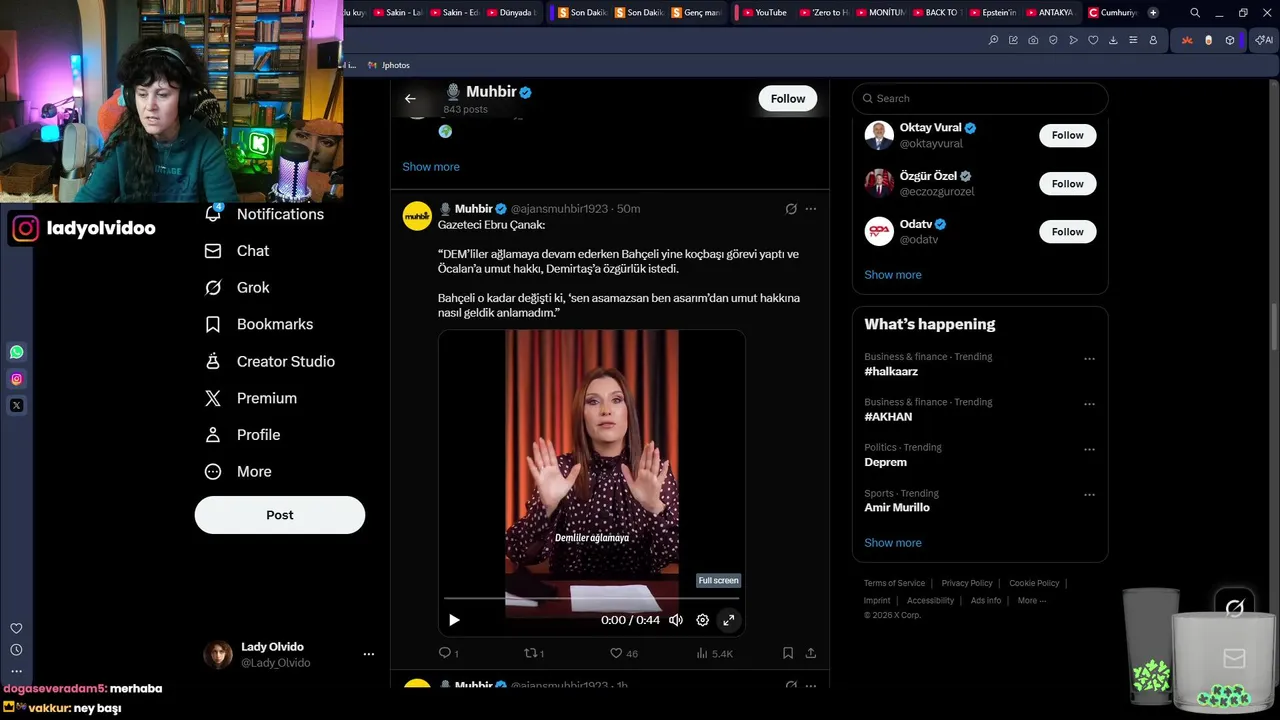This screenshot has width=1280, height=720.
Task: Open account menu dots beside Lady Olvido
Action: [x=369, y=654]
